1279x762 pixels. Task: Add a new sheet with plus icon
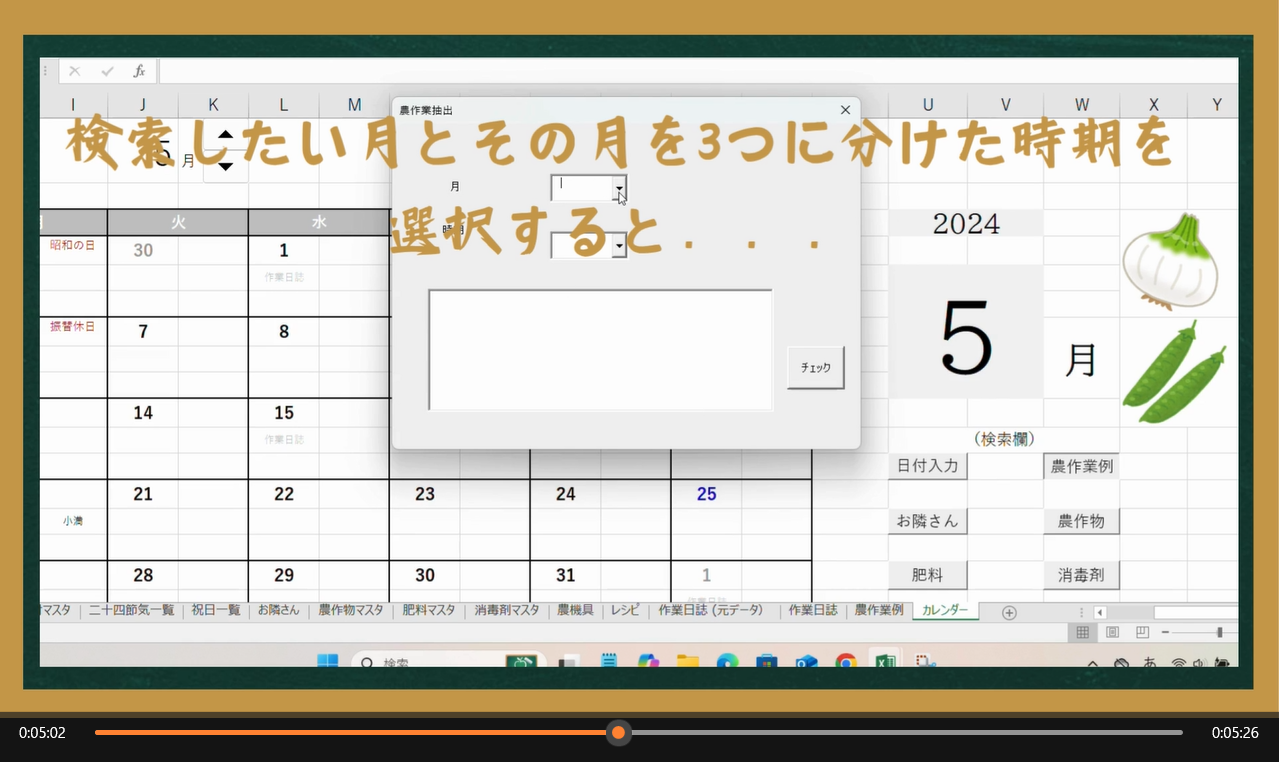tap(1009, 612)
